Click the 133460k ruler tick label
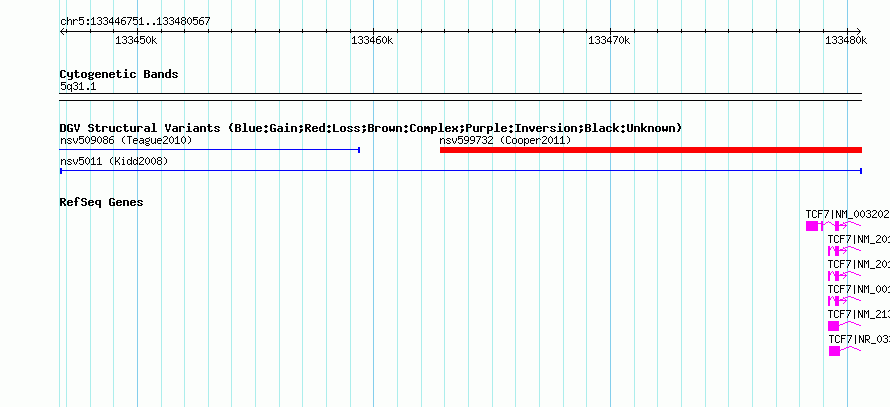The height and width of the screenshot is (407, 890). click(x=372, y=40)
